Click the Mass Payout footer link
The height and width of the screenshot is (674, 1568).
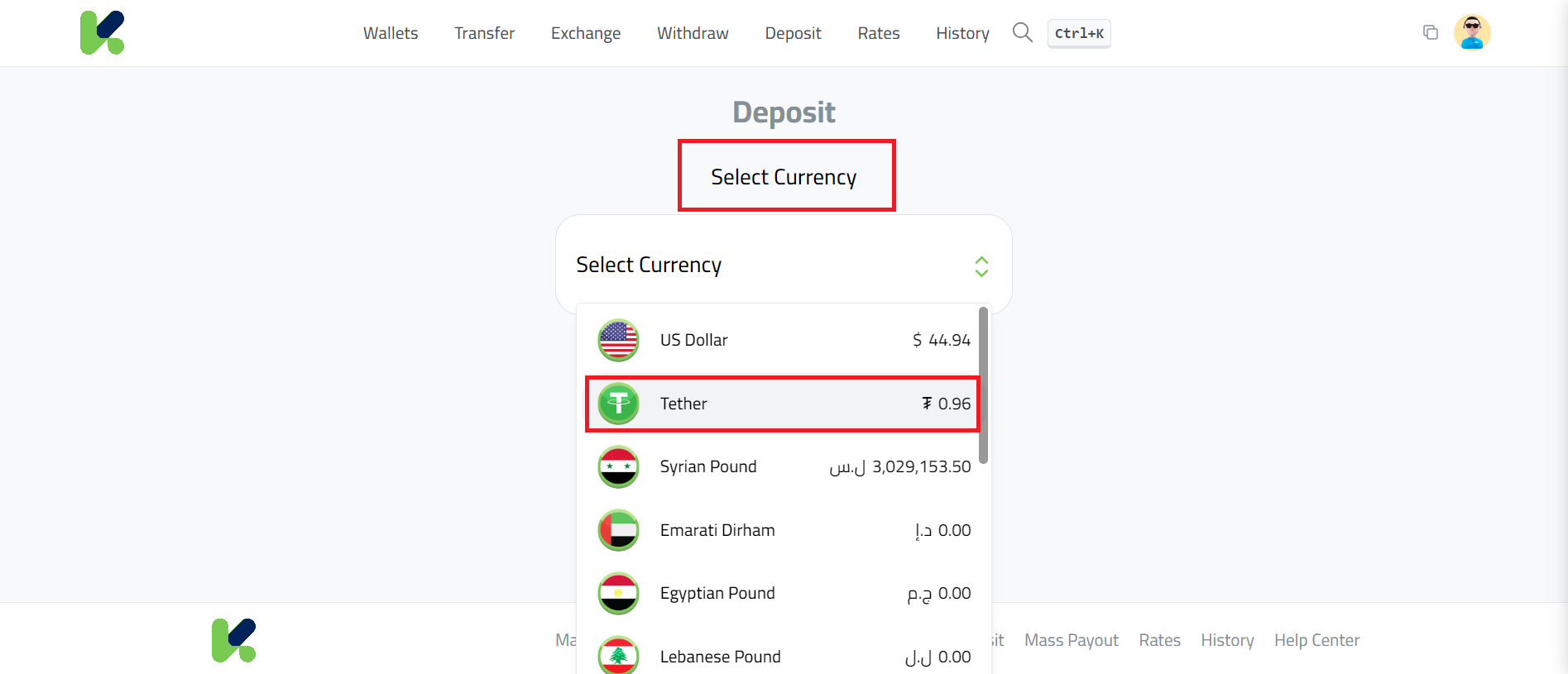pos(1071,639)
